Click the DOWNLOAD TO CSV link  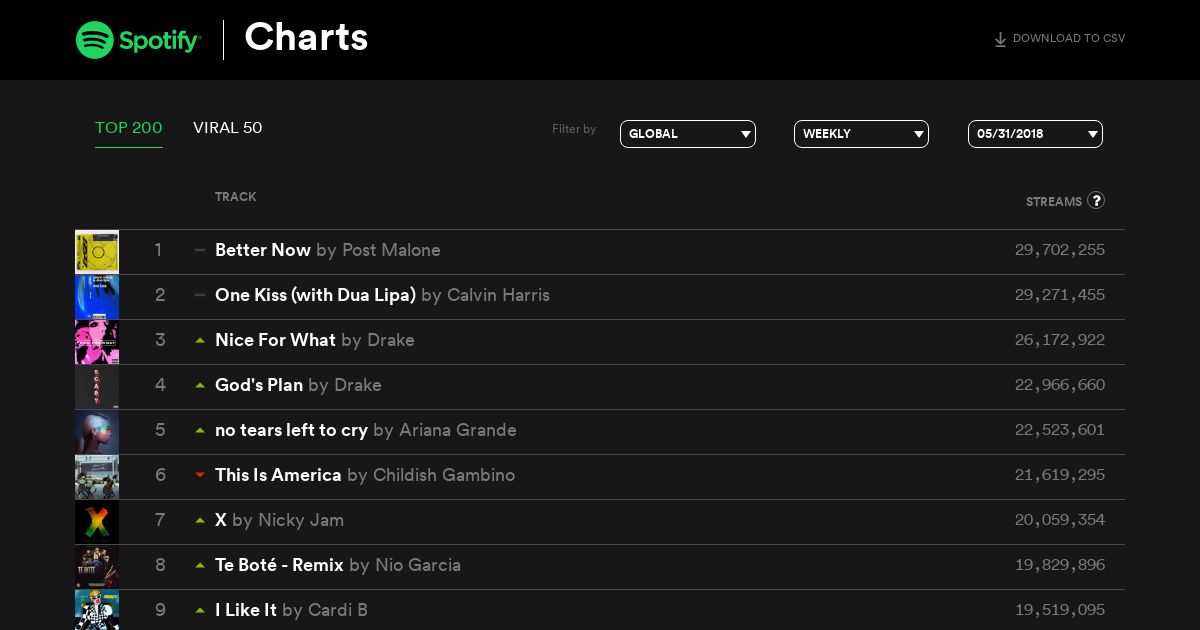(x=1069, y=39)
